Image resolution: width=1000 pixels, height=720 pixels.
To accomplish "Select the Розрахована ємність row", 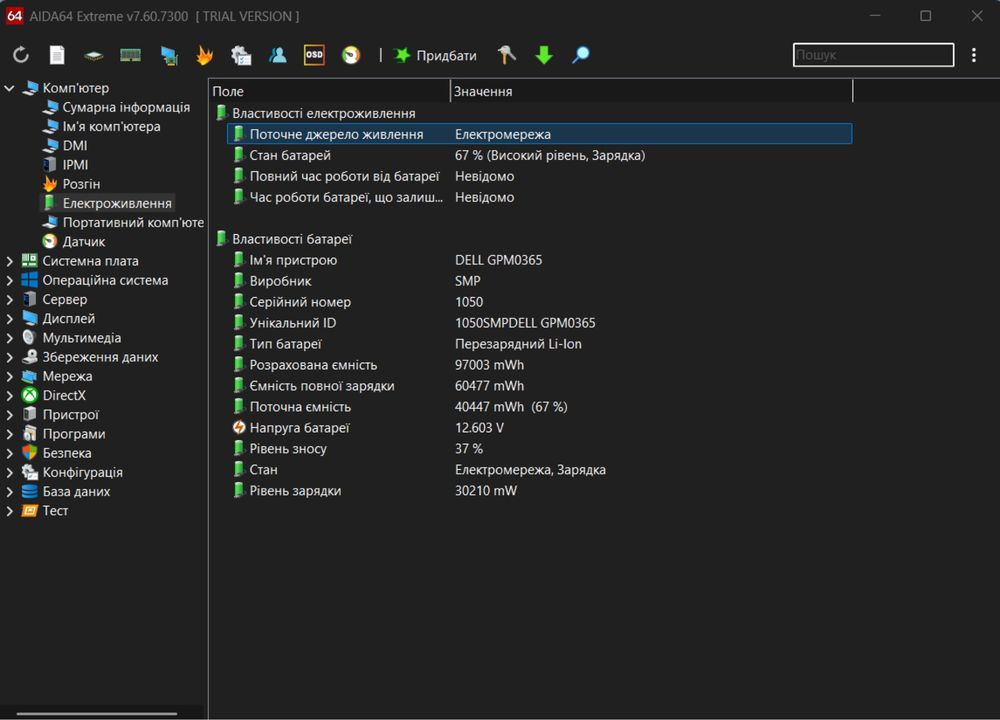I will click(540, 365).
